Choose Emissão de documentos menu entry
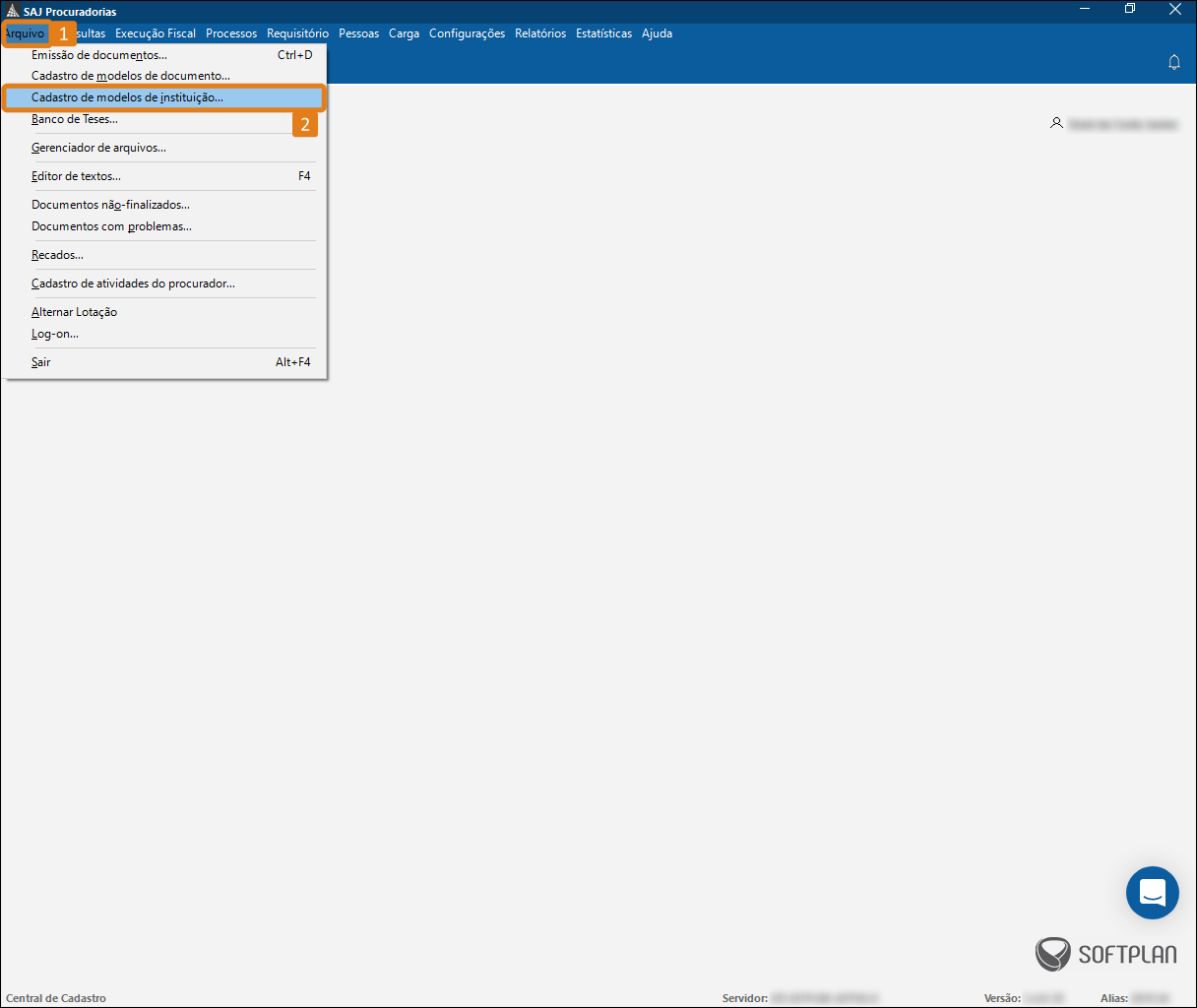Viewport: 1197px width, 1008px height. pos(99,55)
